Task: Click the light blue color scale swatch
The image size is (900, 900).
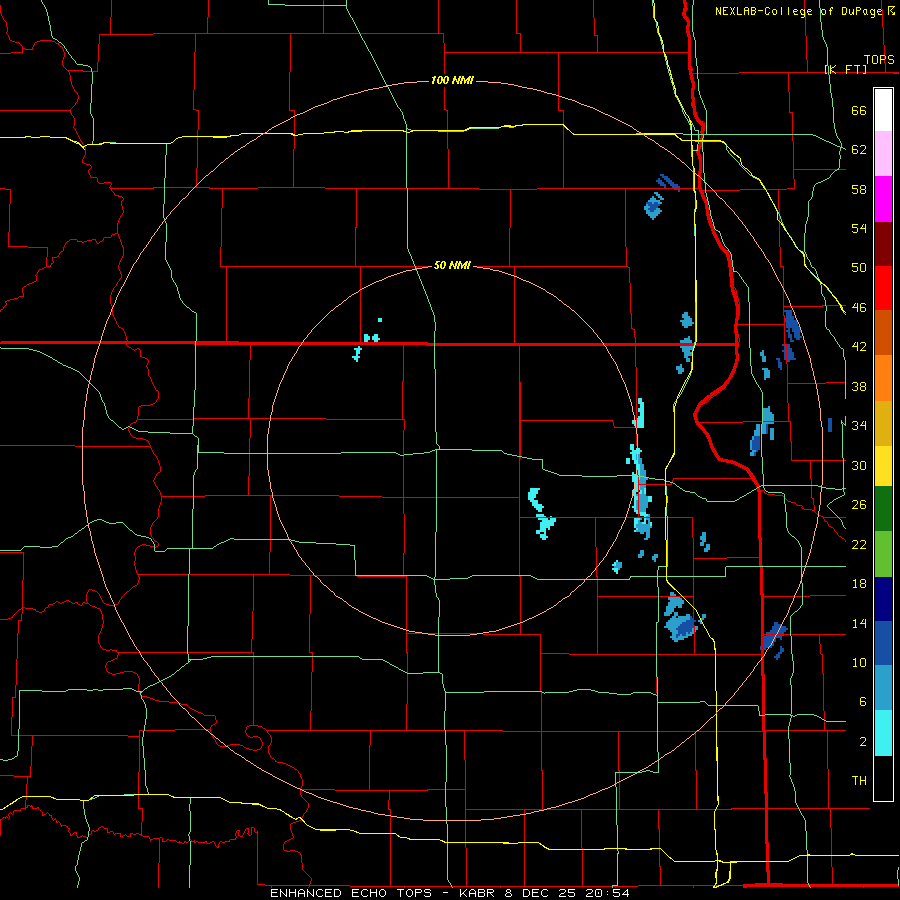Action: click(x=883, y=688)
